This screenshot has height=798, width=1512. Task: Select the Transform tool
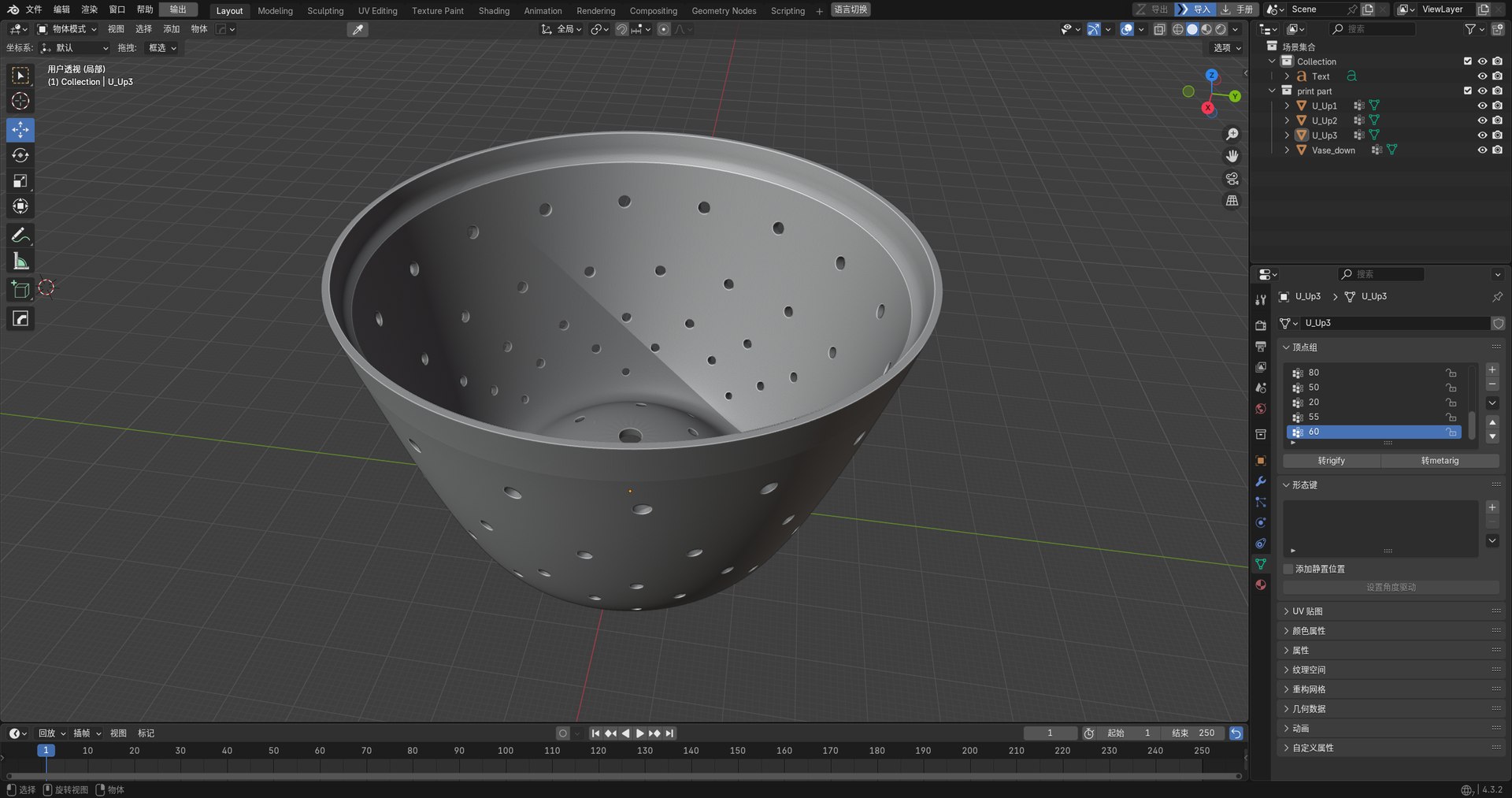(x=20, y=206)
